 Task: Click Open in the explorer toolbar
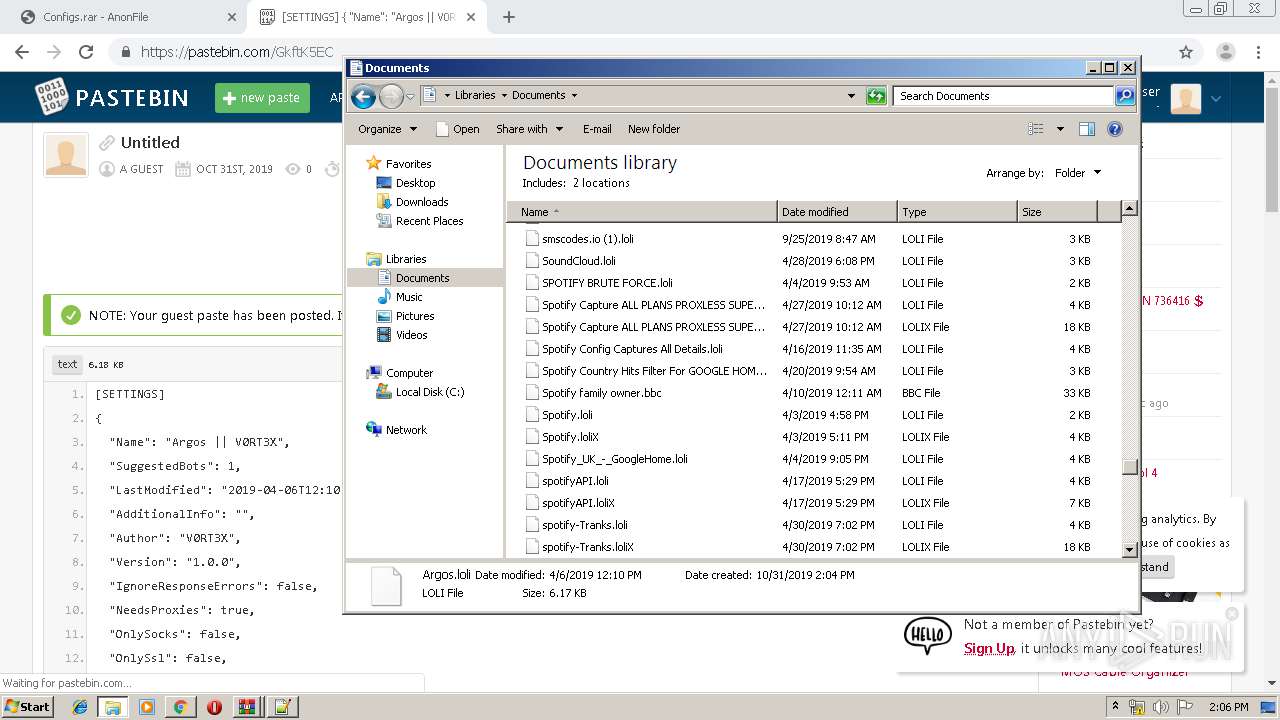tap(458, 129)
